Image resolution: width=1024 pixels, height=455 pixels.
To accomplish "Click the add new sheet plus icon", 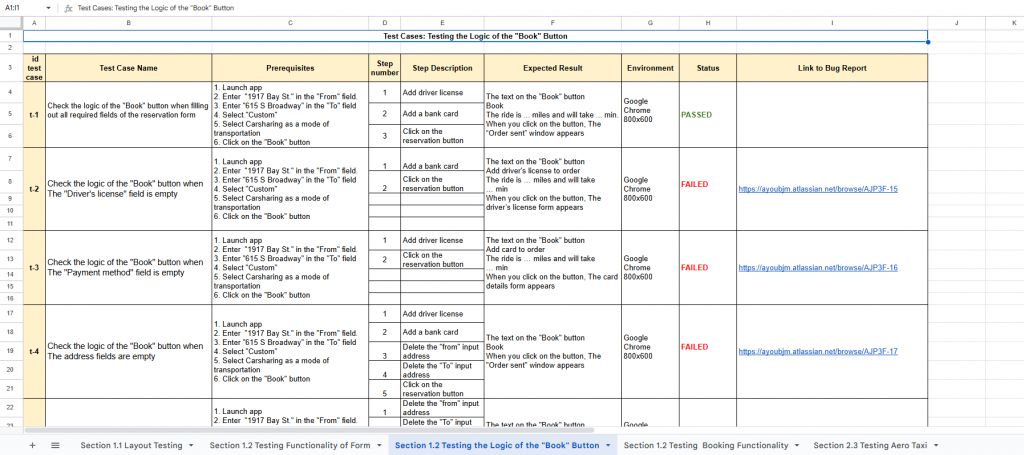I will tap(32, 445).
